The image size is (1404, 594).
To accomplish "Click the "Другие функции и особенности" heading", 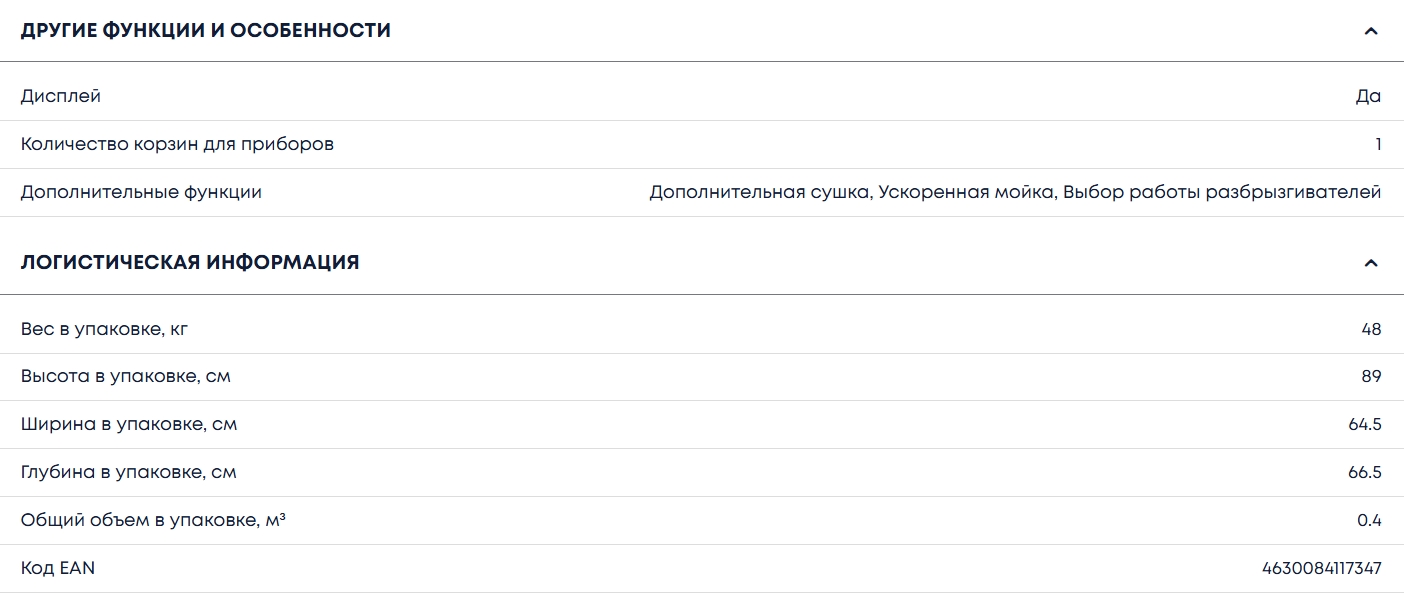I will click(206, 31).
